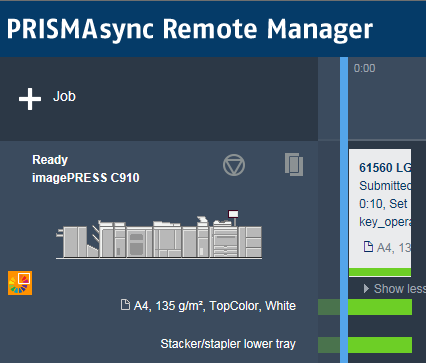Click the stop printer icon
The width and height of the screenshot is (426, 363).
click(x=234, y=165)
